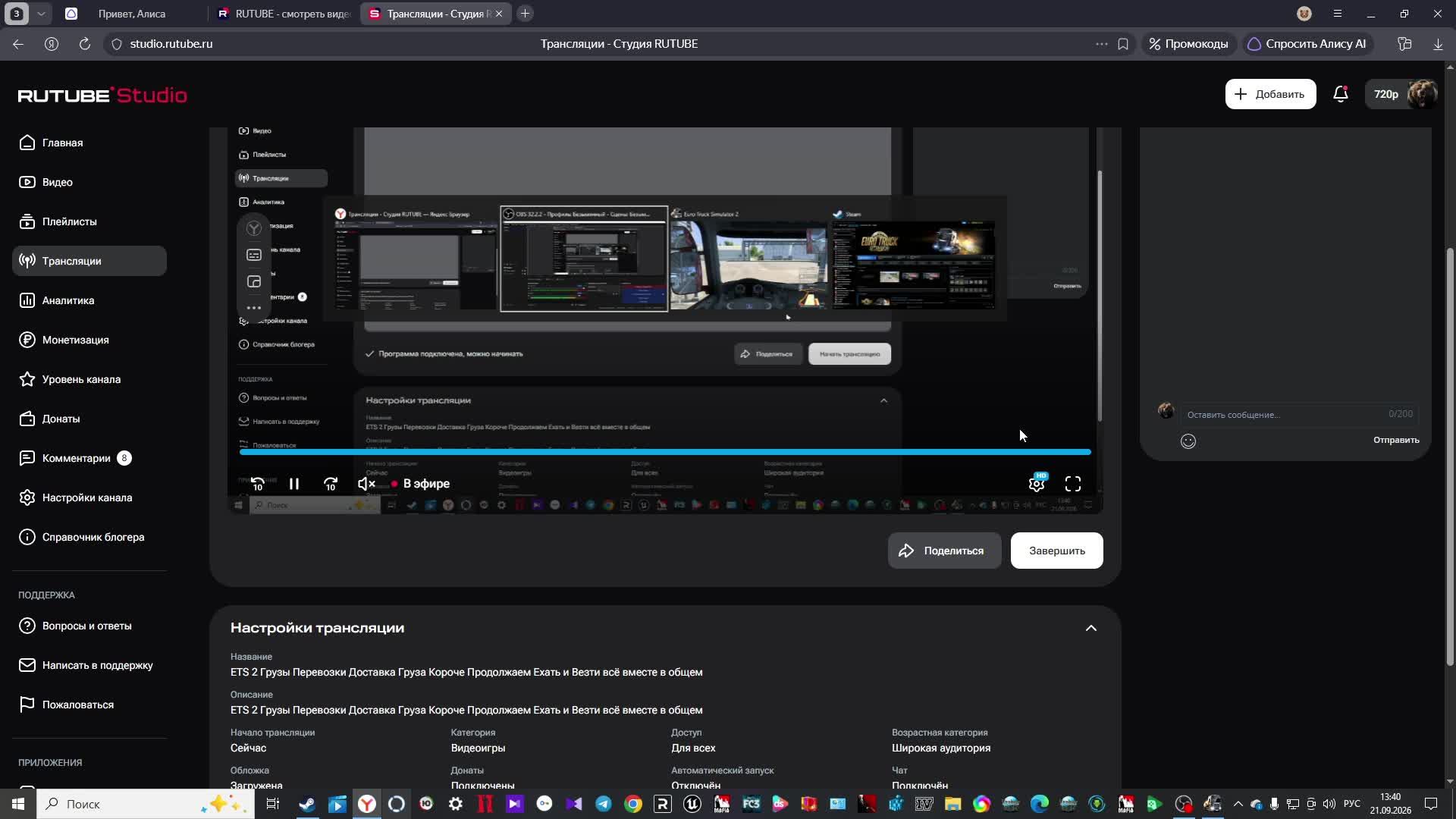The height and width of the screenshot is (819, 1456).
Task: Open Плейлисты in the sidebar
Action: (58, 221)
